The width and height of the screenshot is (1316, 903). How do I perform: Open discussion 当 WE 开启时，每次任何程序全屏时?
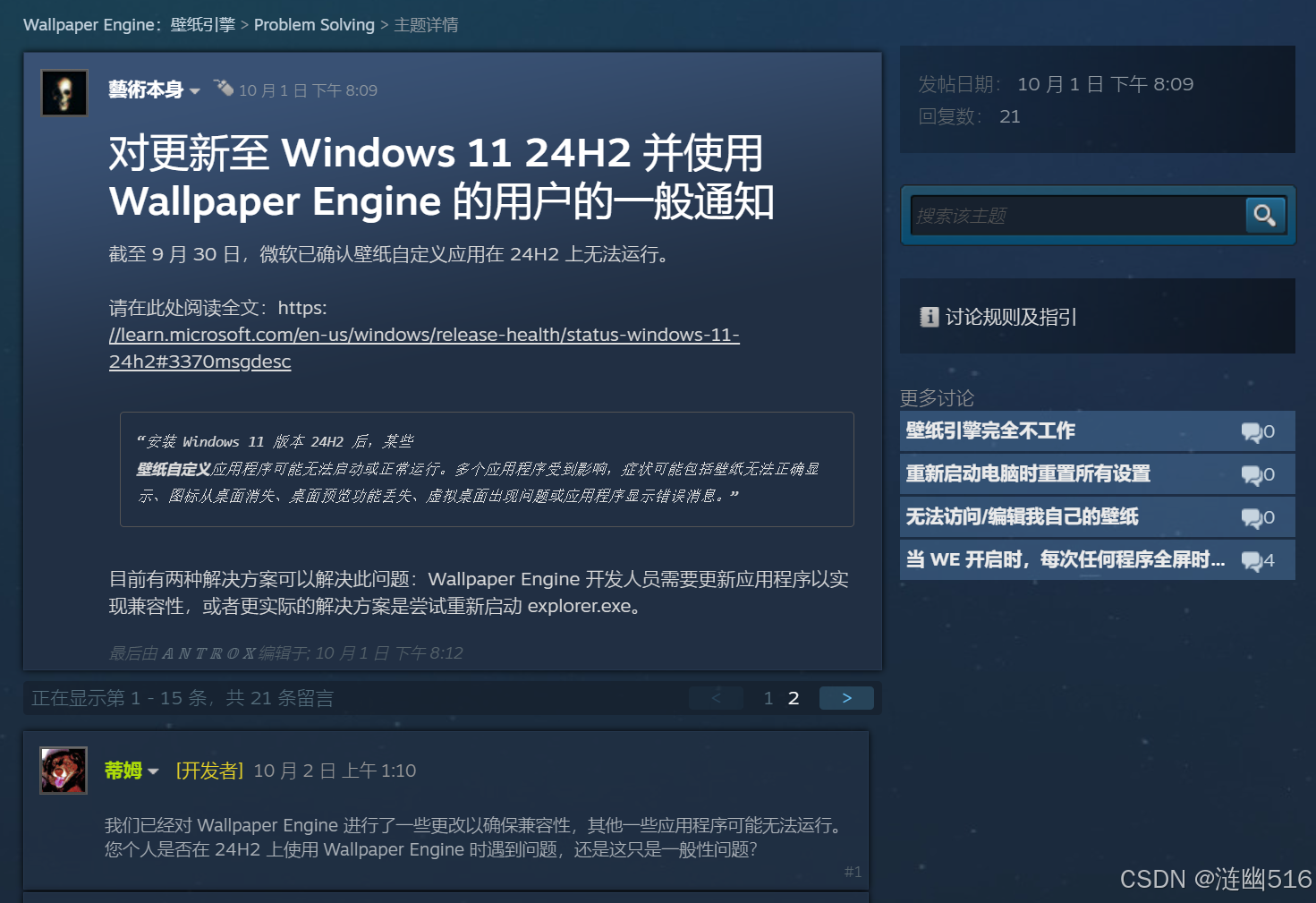(1066, 560)
